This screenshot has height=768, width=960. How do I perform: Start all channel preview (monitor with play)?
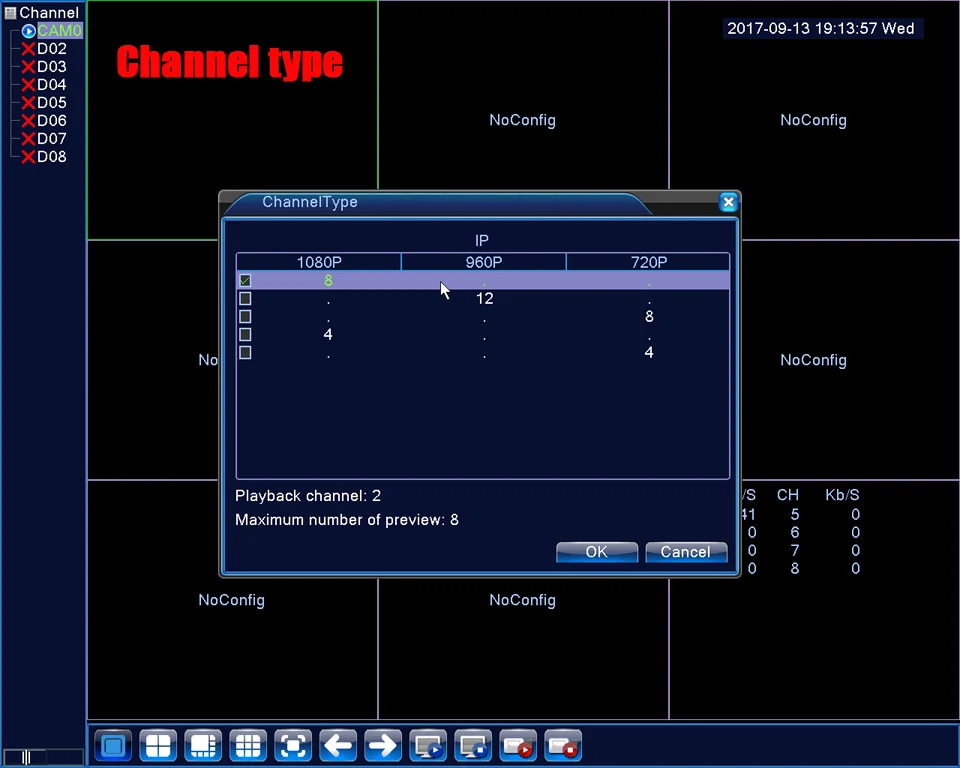[x=428, y=745]
